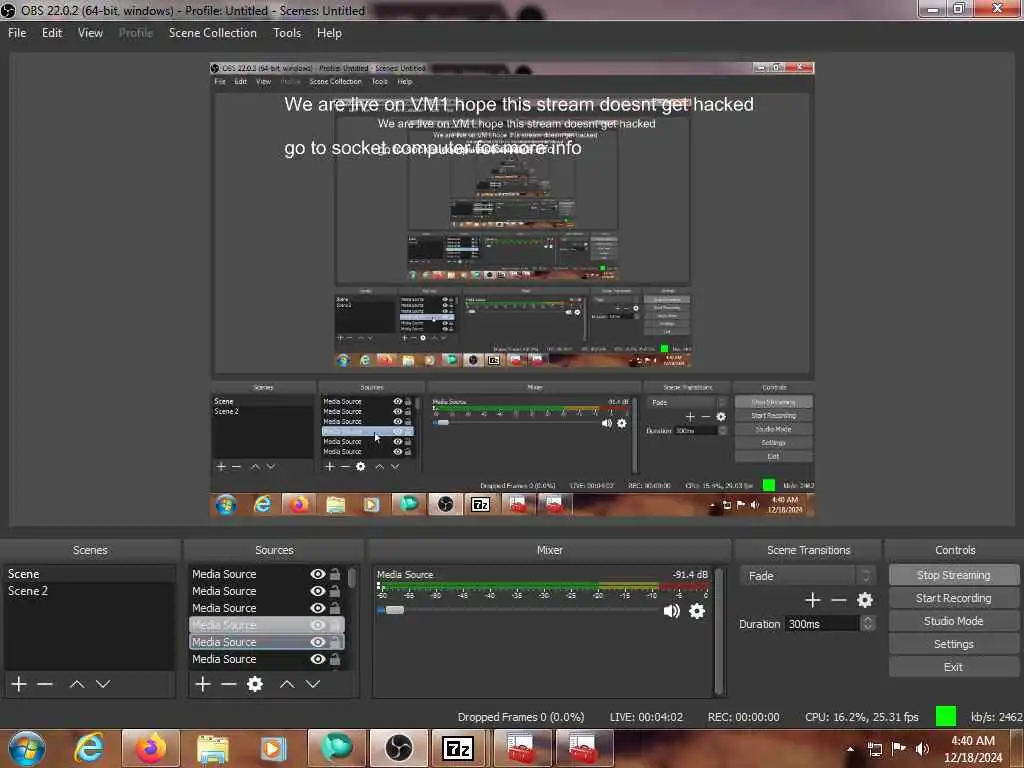The image size is (1024, 768).
Task: Open the Scene Collection menu
Action: 212,33
